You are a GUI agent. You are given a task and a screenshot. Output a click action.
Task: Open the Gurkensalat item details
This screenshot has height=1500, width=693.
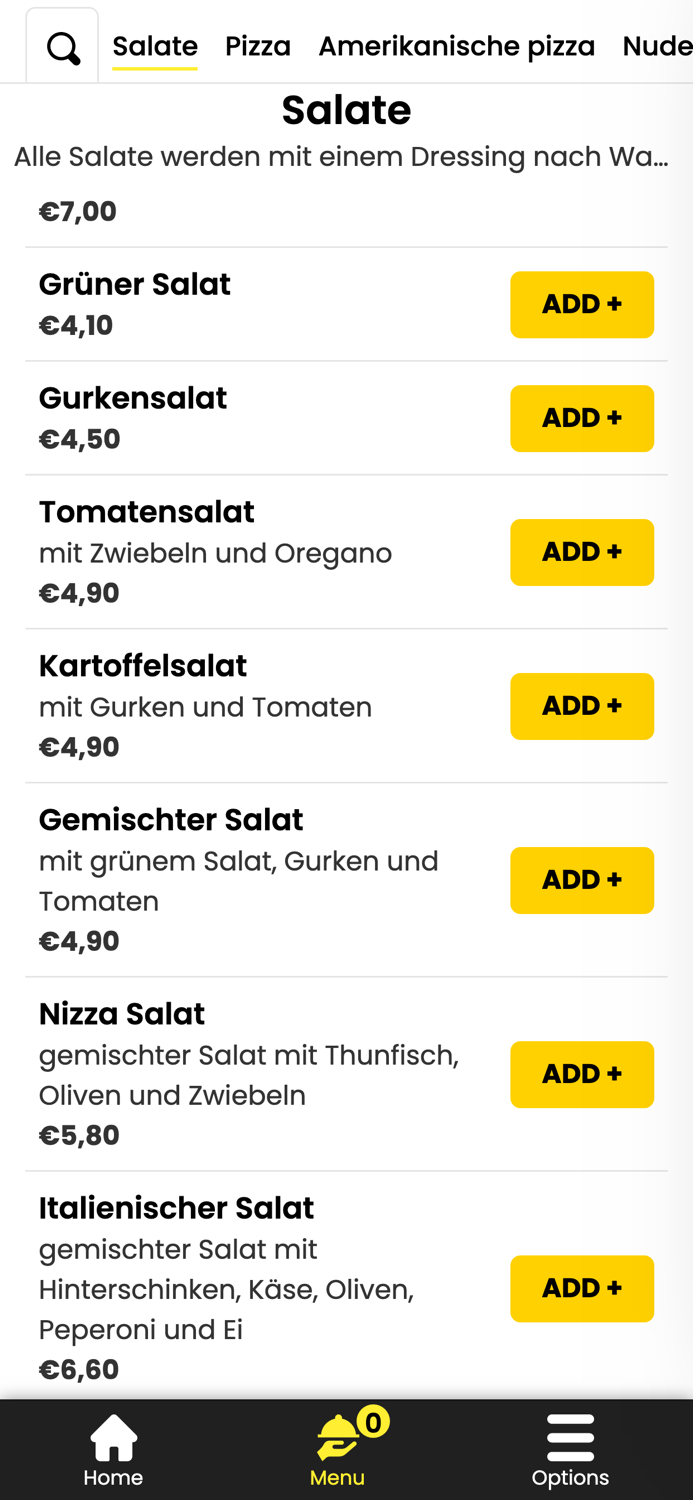133,397
